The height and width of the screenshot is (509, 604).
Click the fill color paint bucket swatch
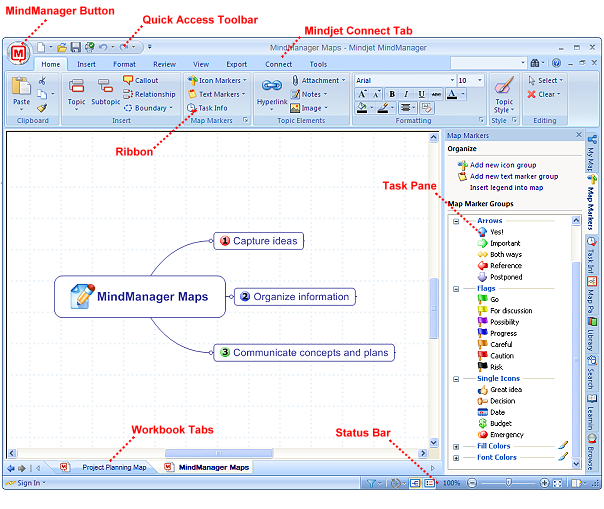(x=361, y=108)
